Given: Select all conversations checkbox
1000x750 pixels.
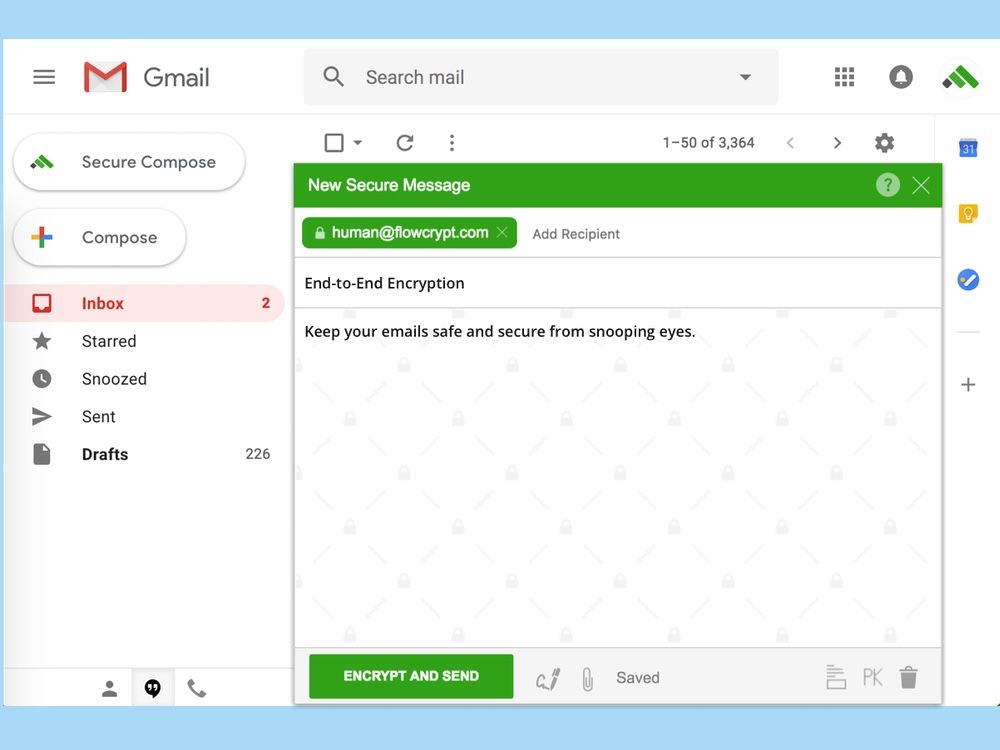Looking at the screenshot, I should pyautogui.click(x=332, y=142).
